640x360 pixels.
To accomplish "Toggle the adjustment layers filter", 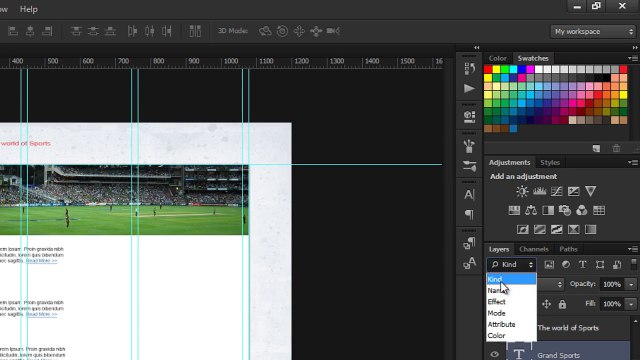I will coord(566,264).
